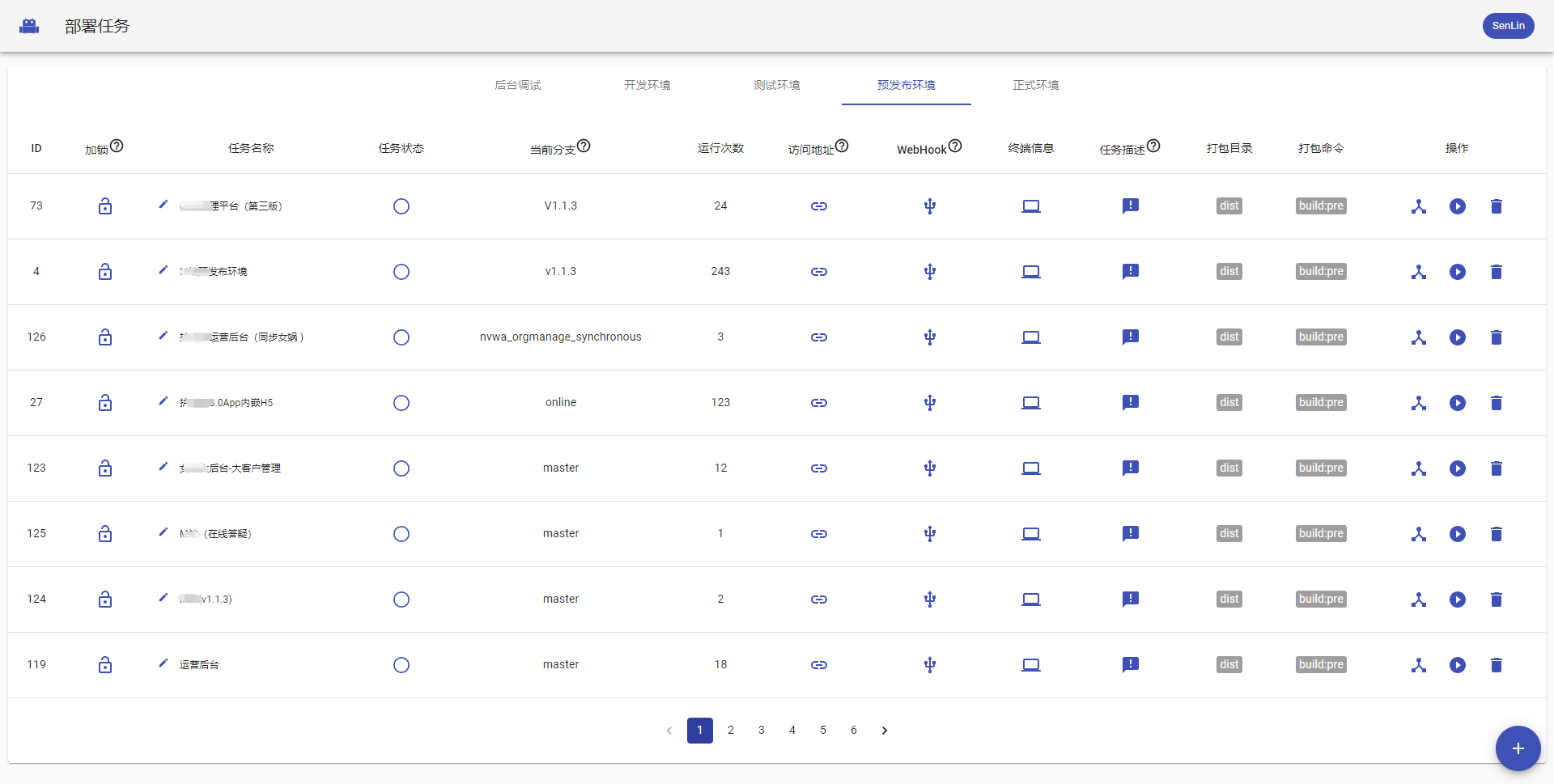Delete the 运营后台 task ID 119

click(1497, 665)
